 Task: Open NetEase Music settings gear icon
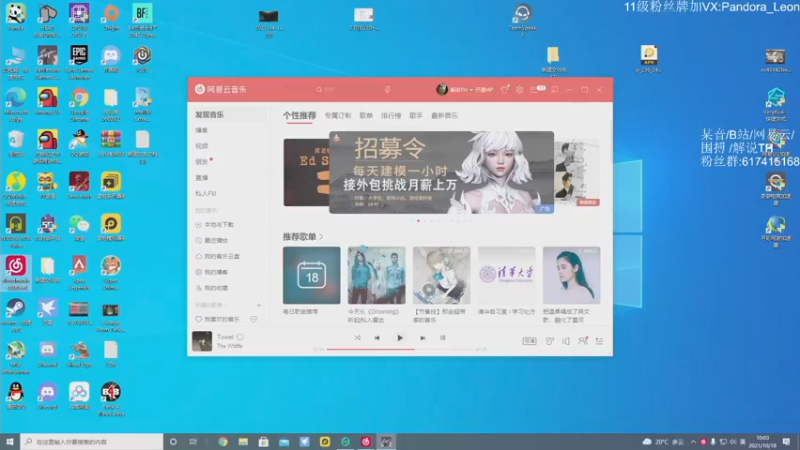[519, 89]
